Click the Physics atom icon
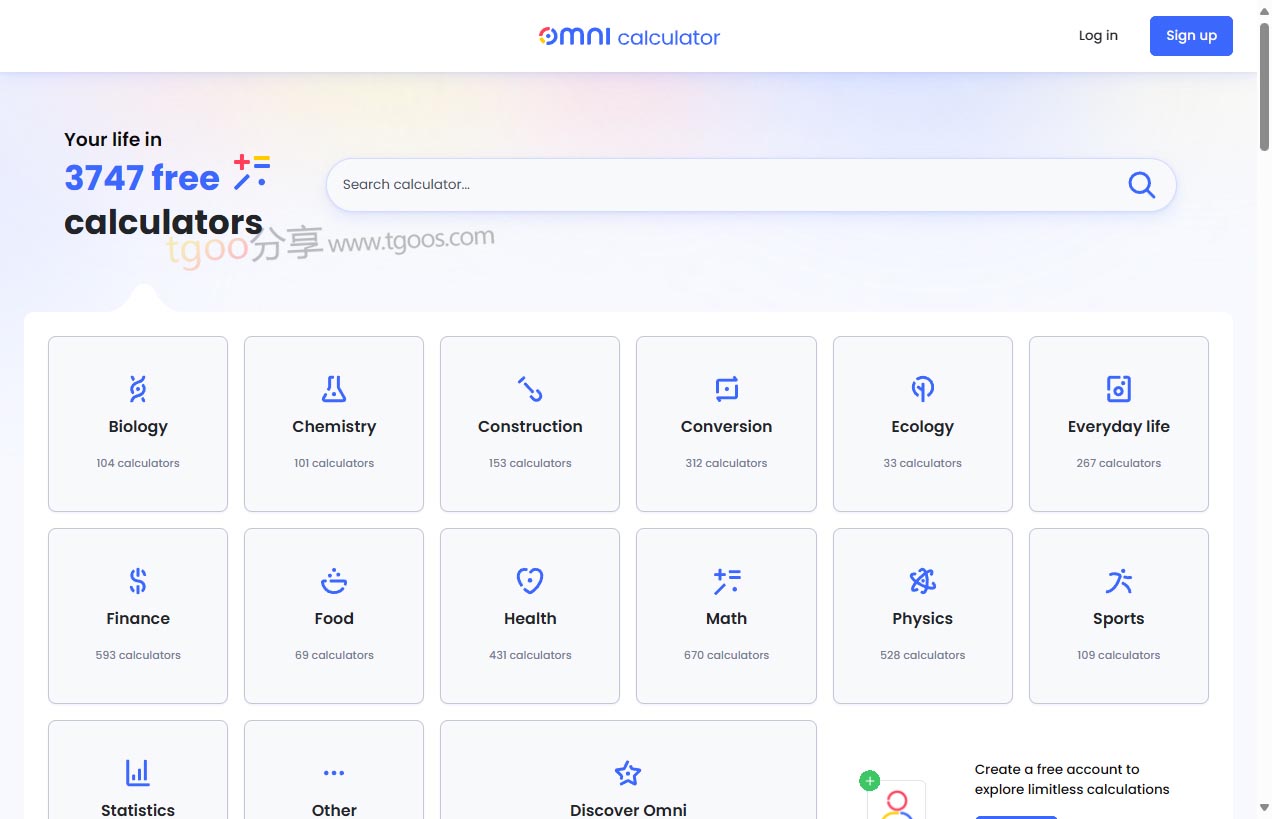Image resolution: width=1272 pixels, height=819 pixels. pyautogui.click(x=922, y=580)
